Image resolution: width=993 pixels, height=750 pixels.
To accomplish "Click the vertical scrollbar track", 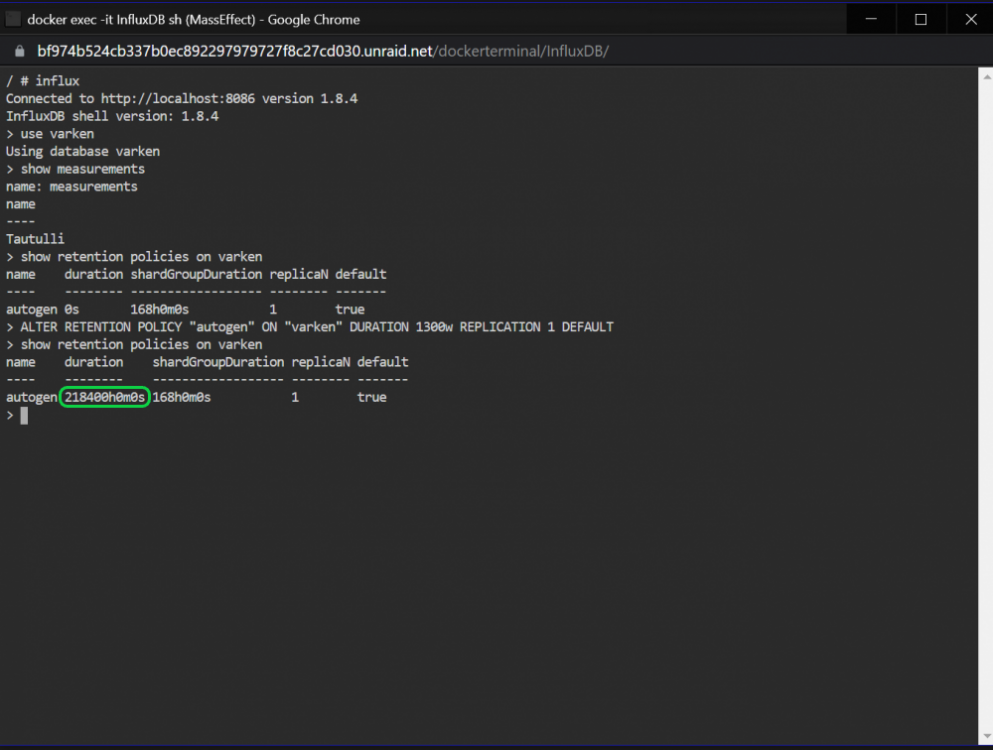I will click(x=986, y=405).
